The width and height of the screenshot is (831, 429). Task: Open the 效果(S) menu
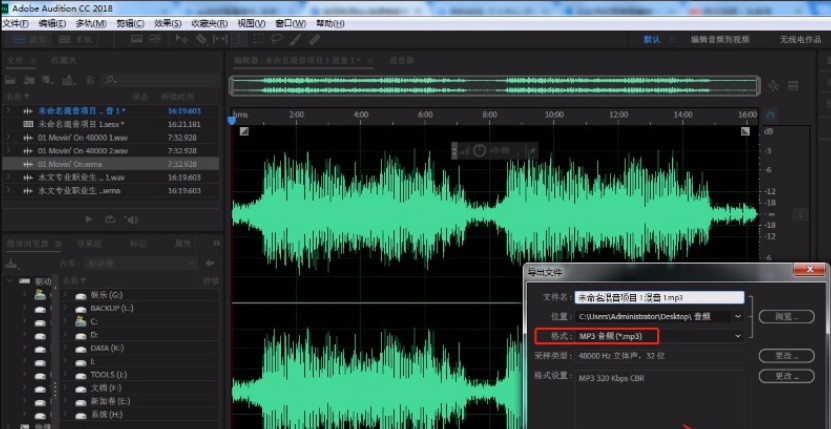click(167, 23)
